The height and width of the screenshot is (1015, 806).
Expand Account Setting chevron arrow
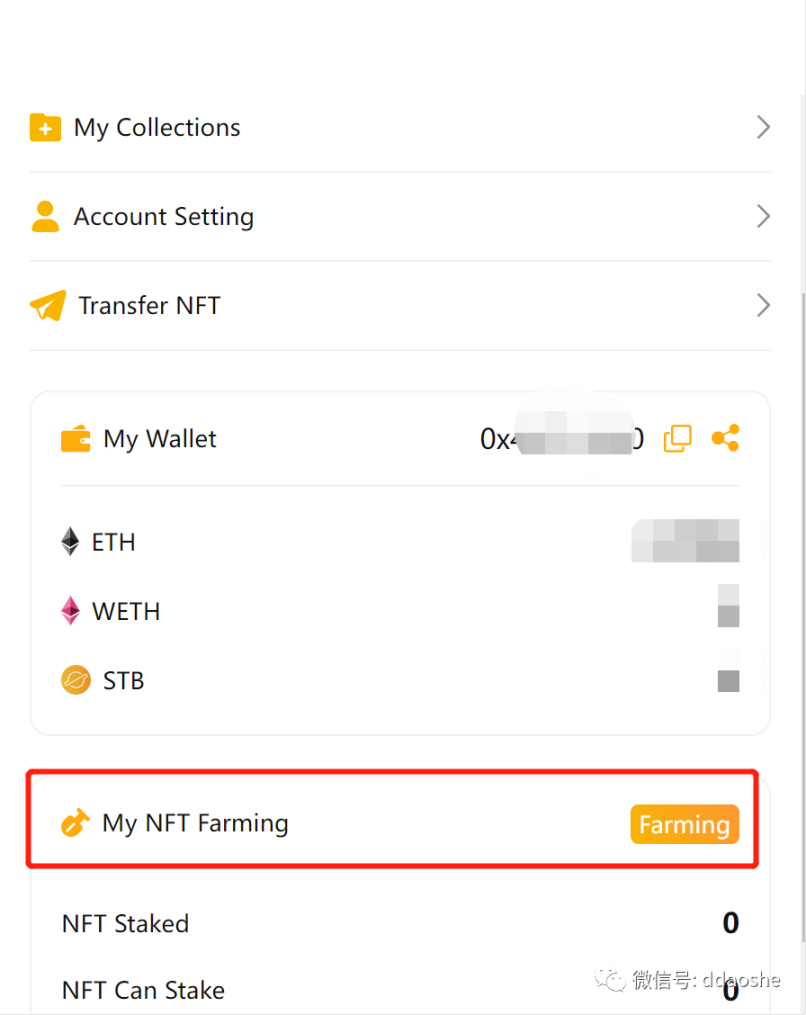(x=763, y=216)
